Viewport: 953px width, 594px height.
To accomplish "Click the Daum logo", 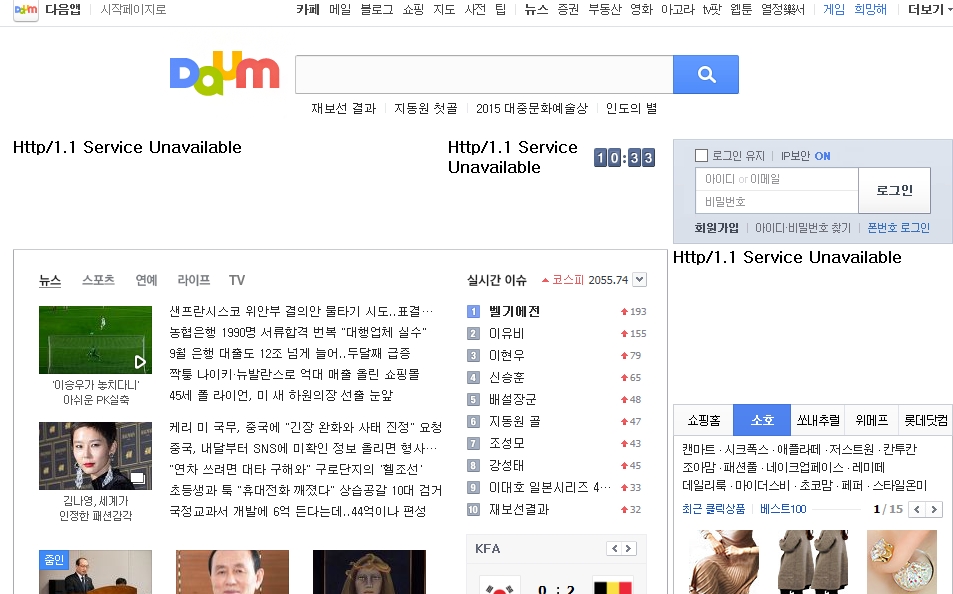I will click(224, 74).
